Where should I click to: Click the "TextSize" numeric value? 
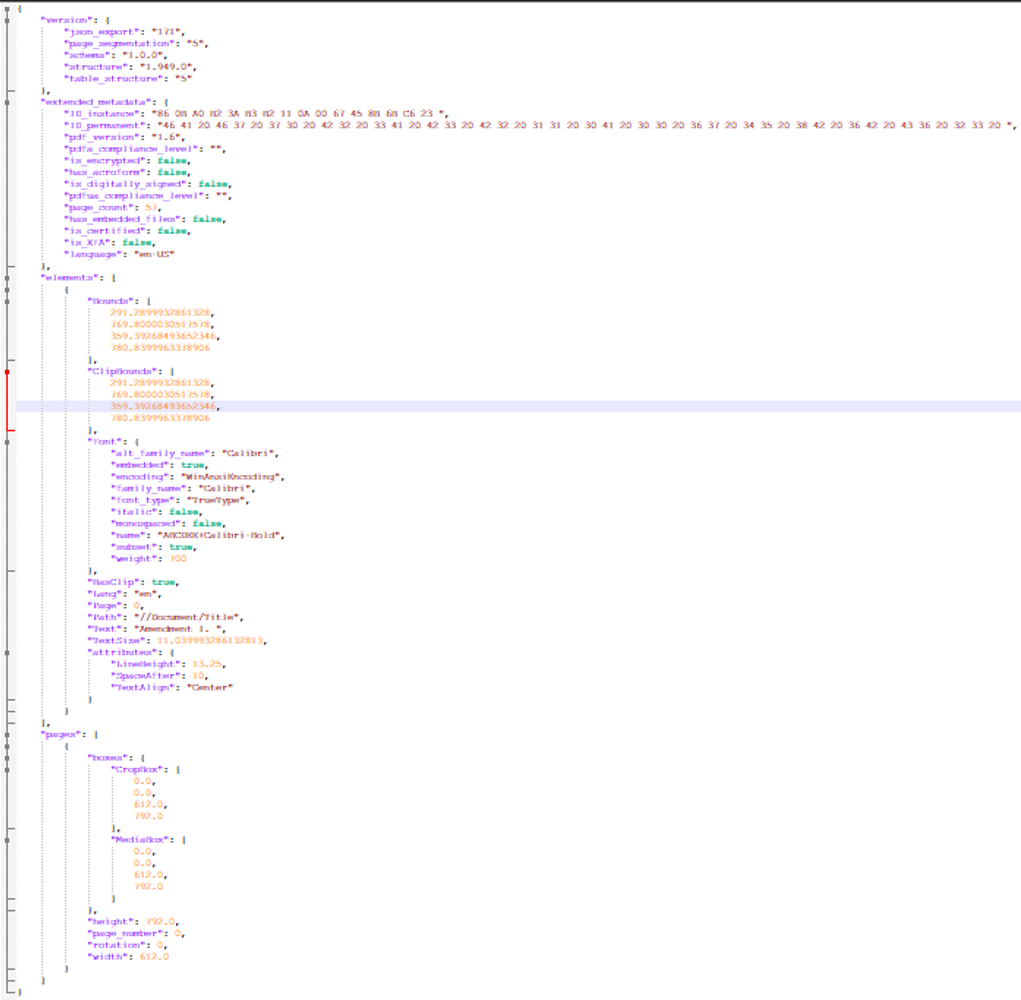coord(210,641)
